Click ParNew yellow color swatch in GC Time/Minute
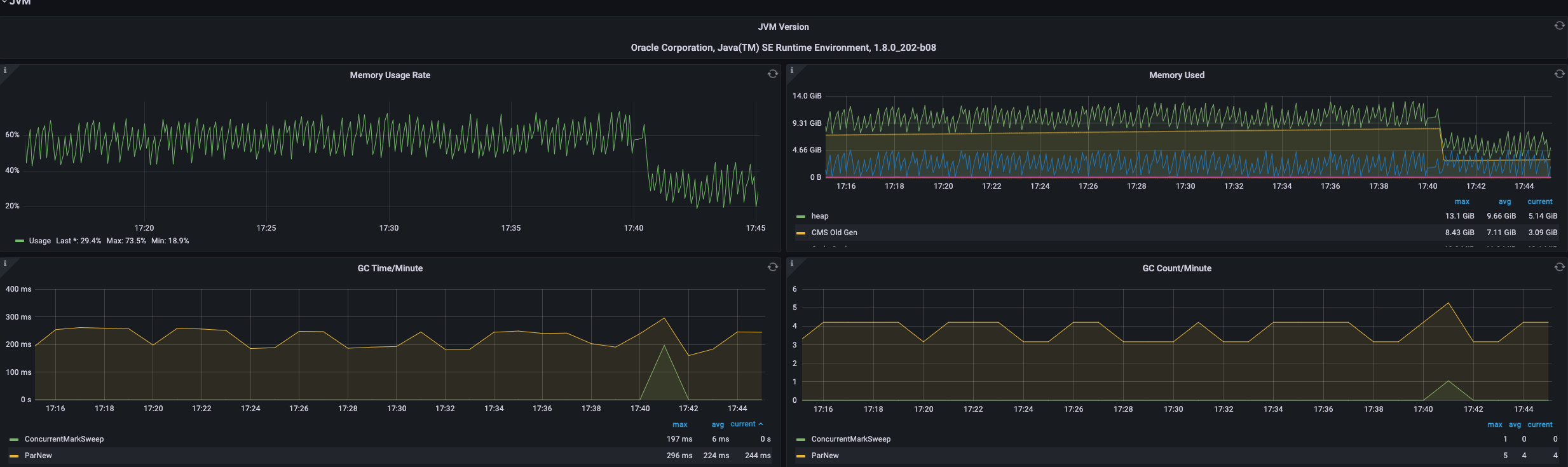The image size is (1568, 467). click(x=14, y=456)
